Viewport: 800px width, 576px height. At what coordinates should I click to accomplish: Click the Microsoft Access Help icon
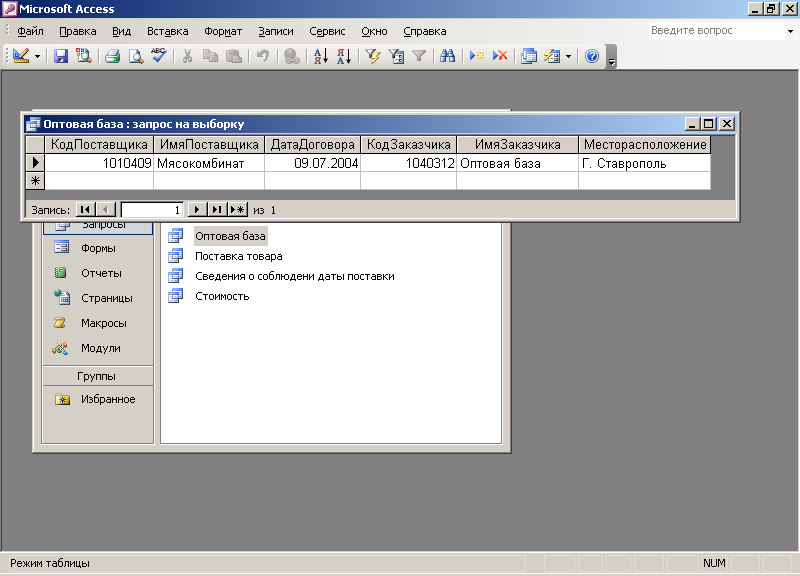[x=592, y=56]
